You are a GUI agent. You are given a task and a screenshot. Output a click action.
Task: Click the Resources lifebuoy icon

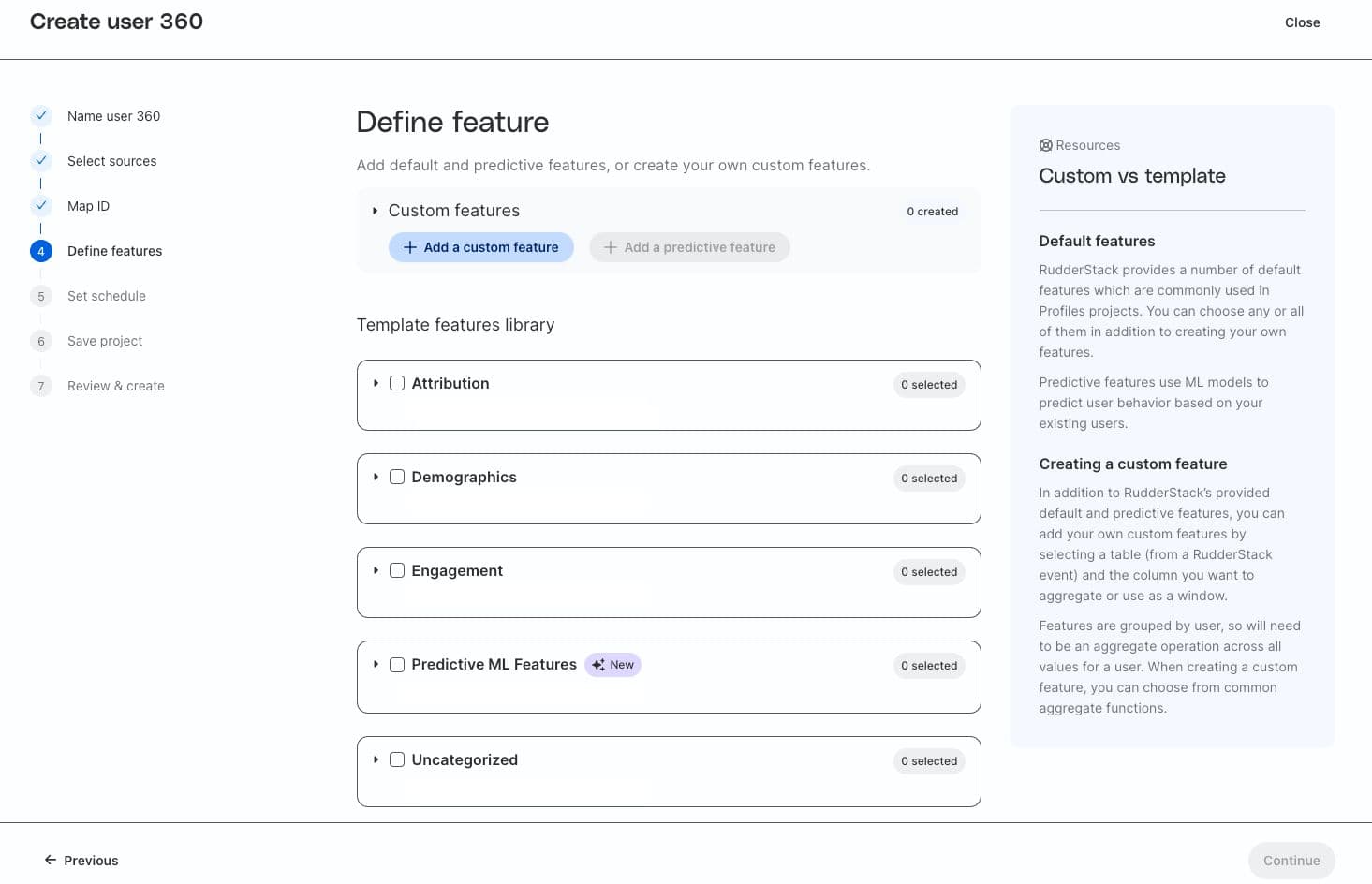[1045, 145]
